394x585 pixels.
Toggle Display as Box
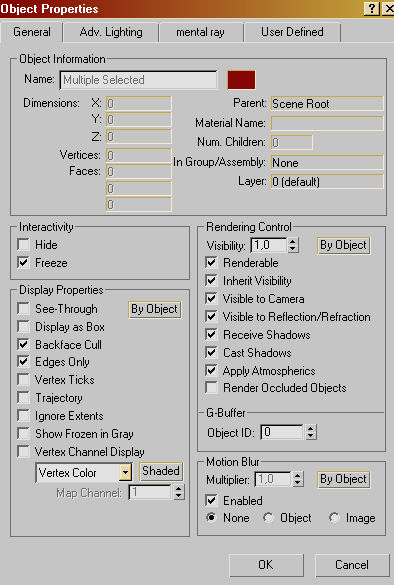point(24,327)
